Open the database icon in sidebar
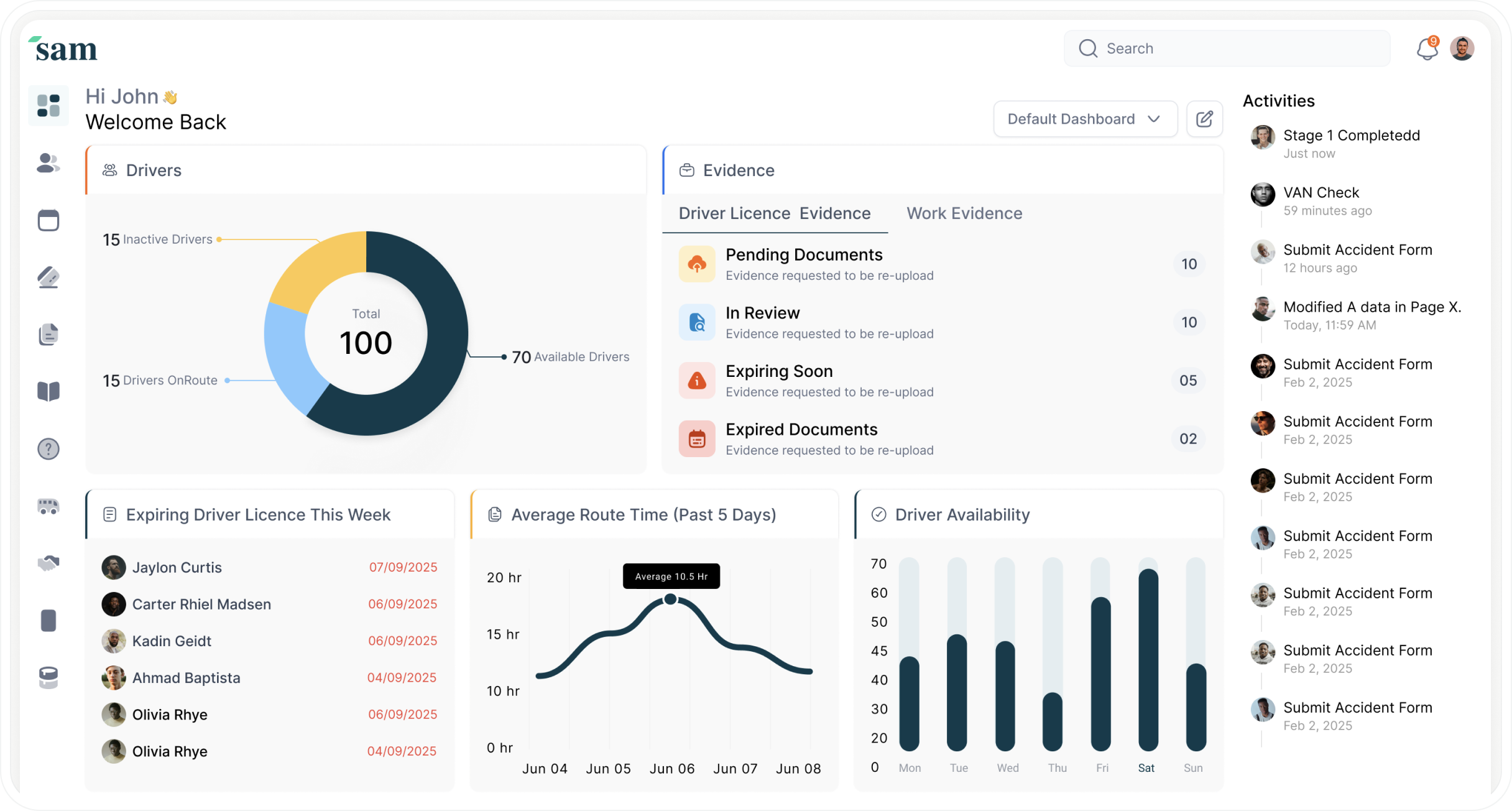This screenshot has height=811, width=1512. [48, 677]
